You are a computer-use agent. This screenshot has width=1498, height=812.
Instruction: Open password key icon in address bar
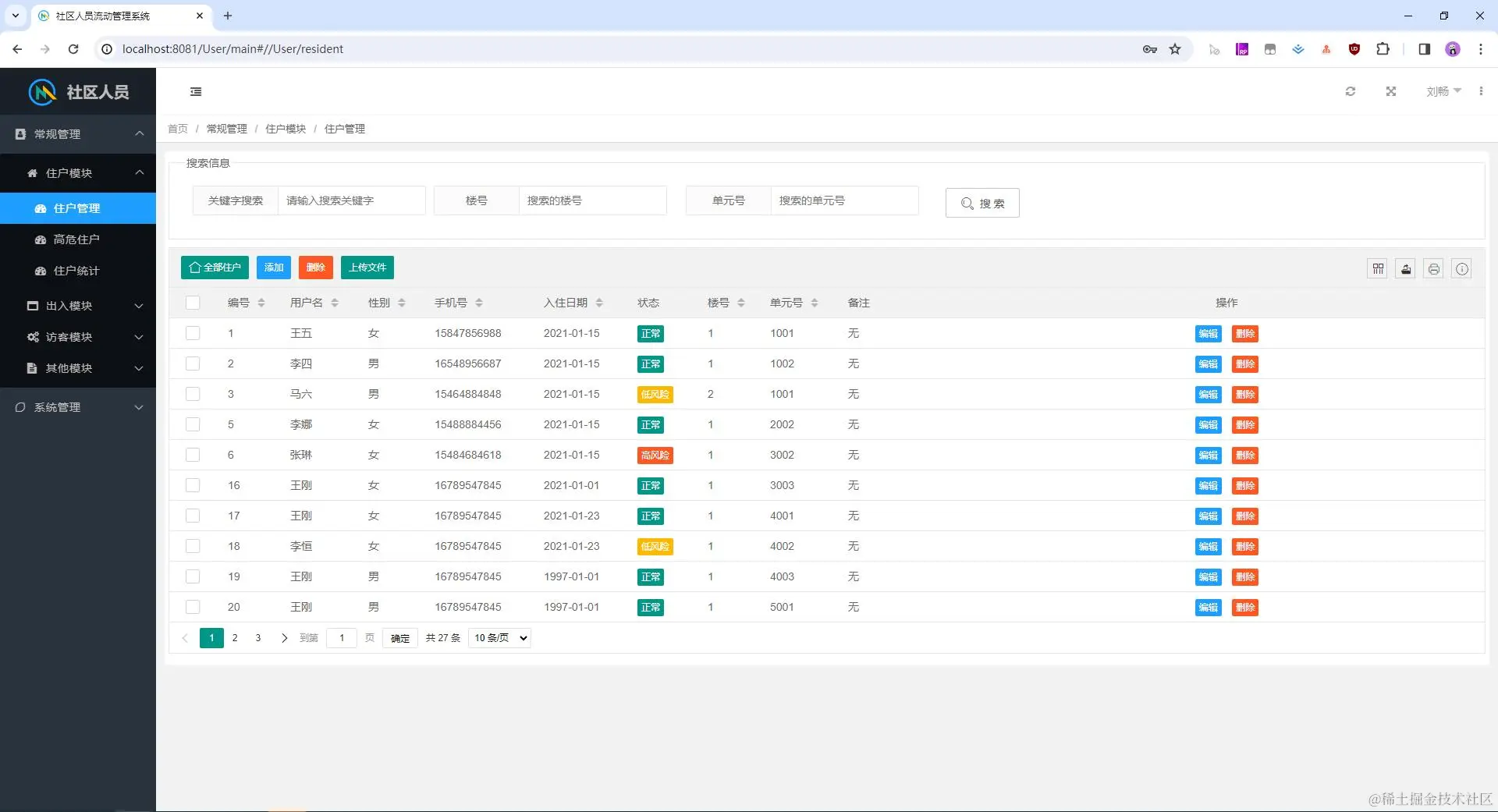click(x=1149, y=49)
